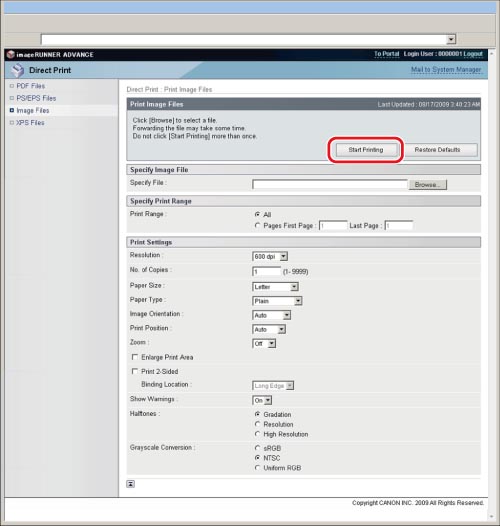The width and height of the screenshot is (500, 526).
Task: Click the return-to-top arrow icon
Action: [x=131, y=484]
